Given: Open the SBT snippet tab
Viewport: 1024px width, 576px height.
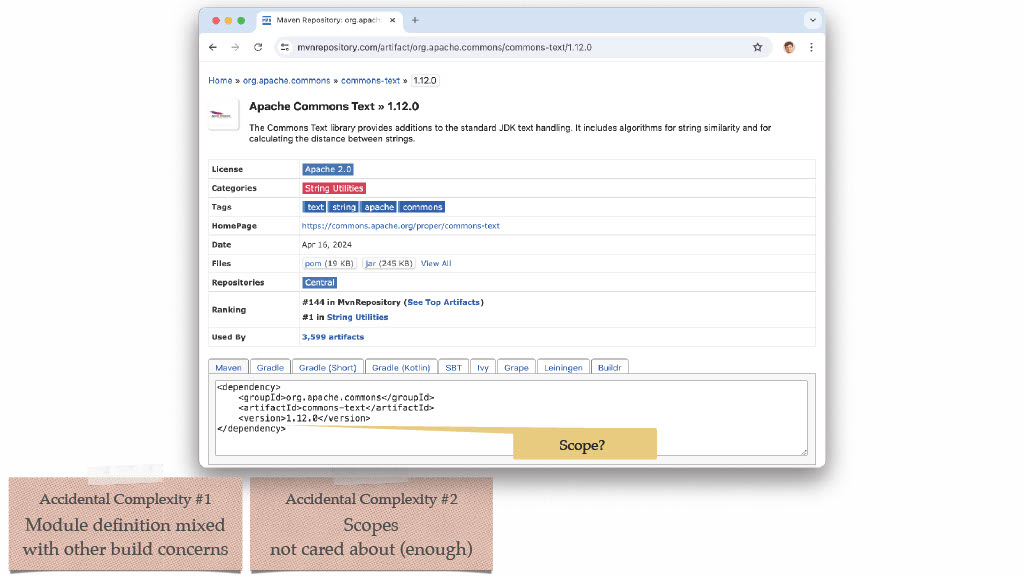Looking at the screenshot, I should point(453,367).
